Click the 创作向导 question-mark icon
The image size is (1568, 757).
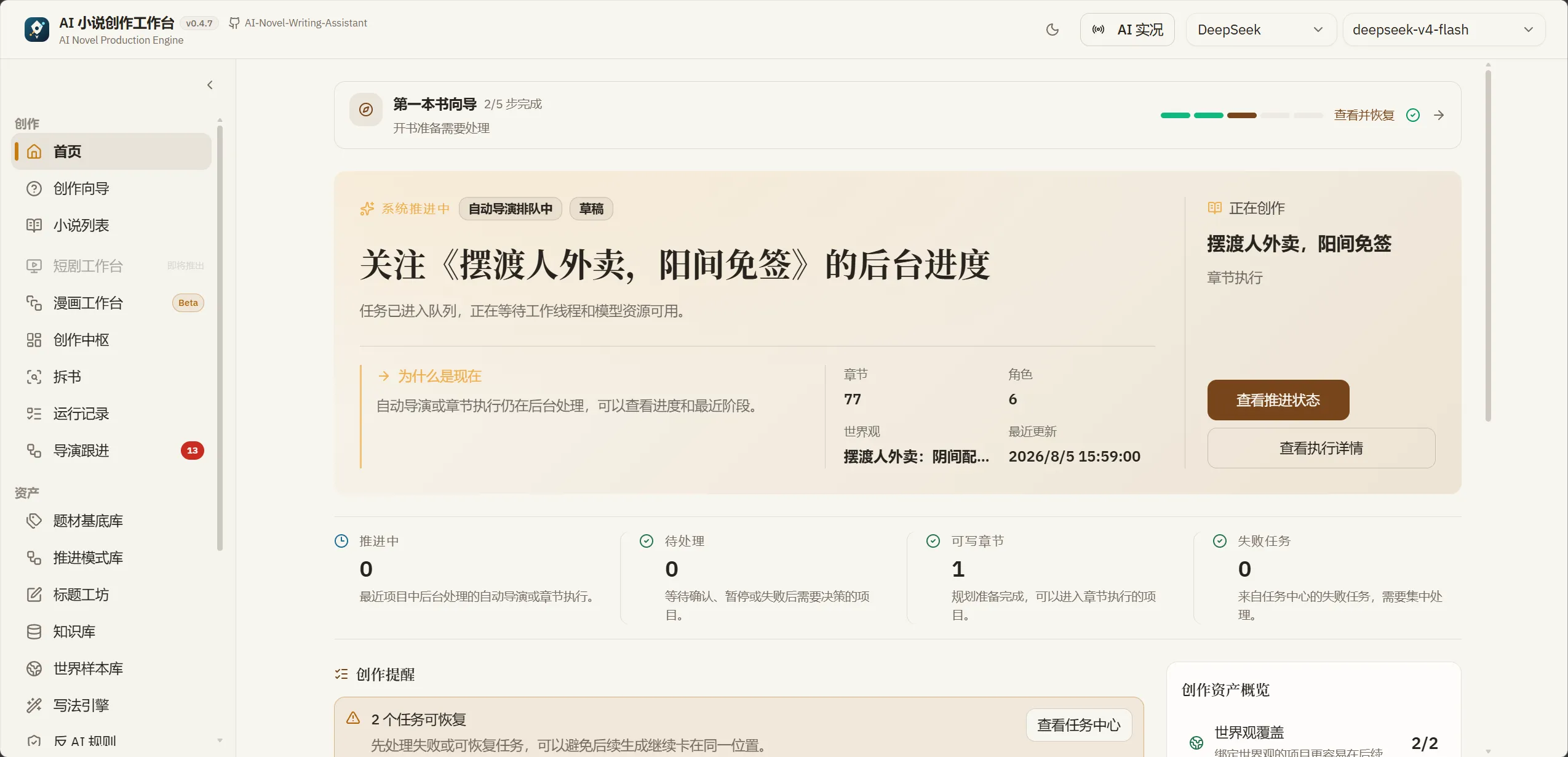34,188
